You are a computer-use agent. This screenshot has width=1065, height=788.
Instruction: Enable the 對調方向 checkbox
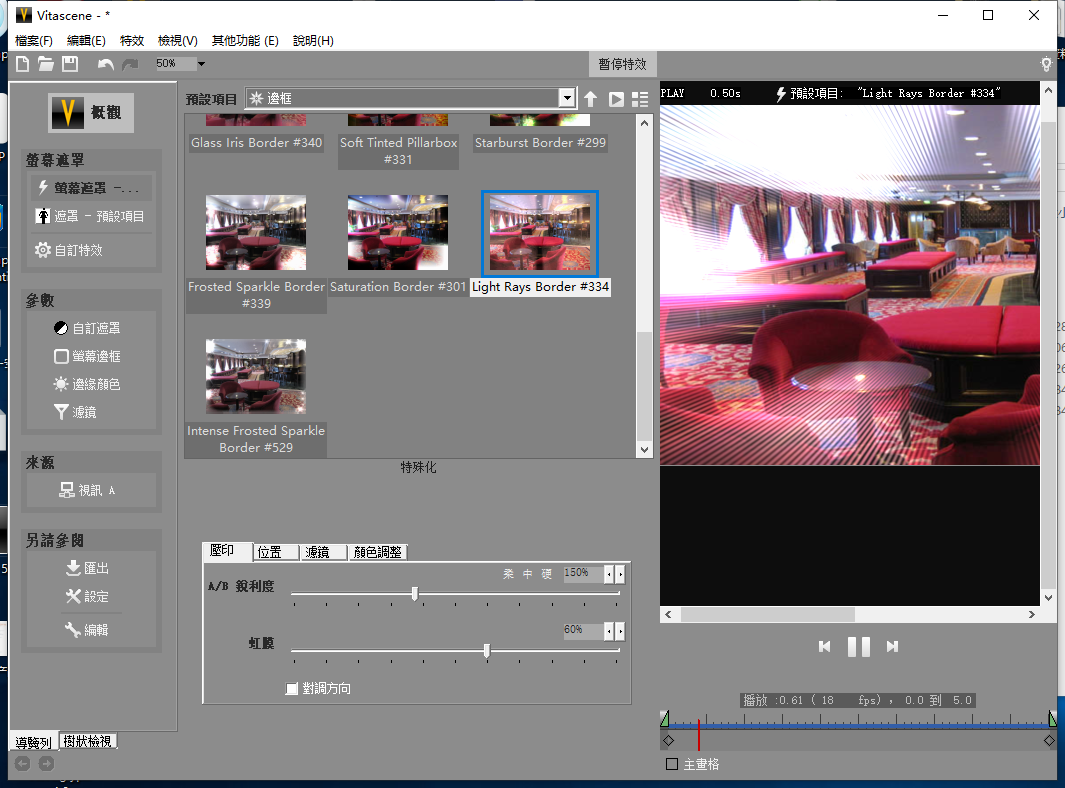point(293,688)
